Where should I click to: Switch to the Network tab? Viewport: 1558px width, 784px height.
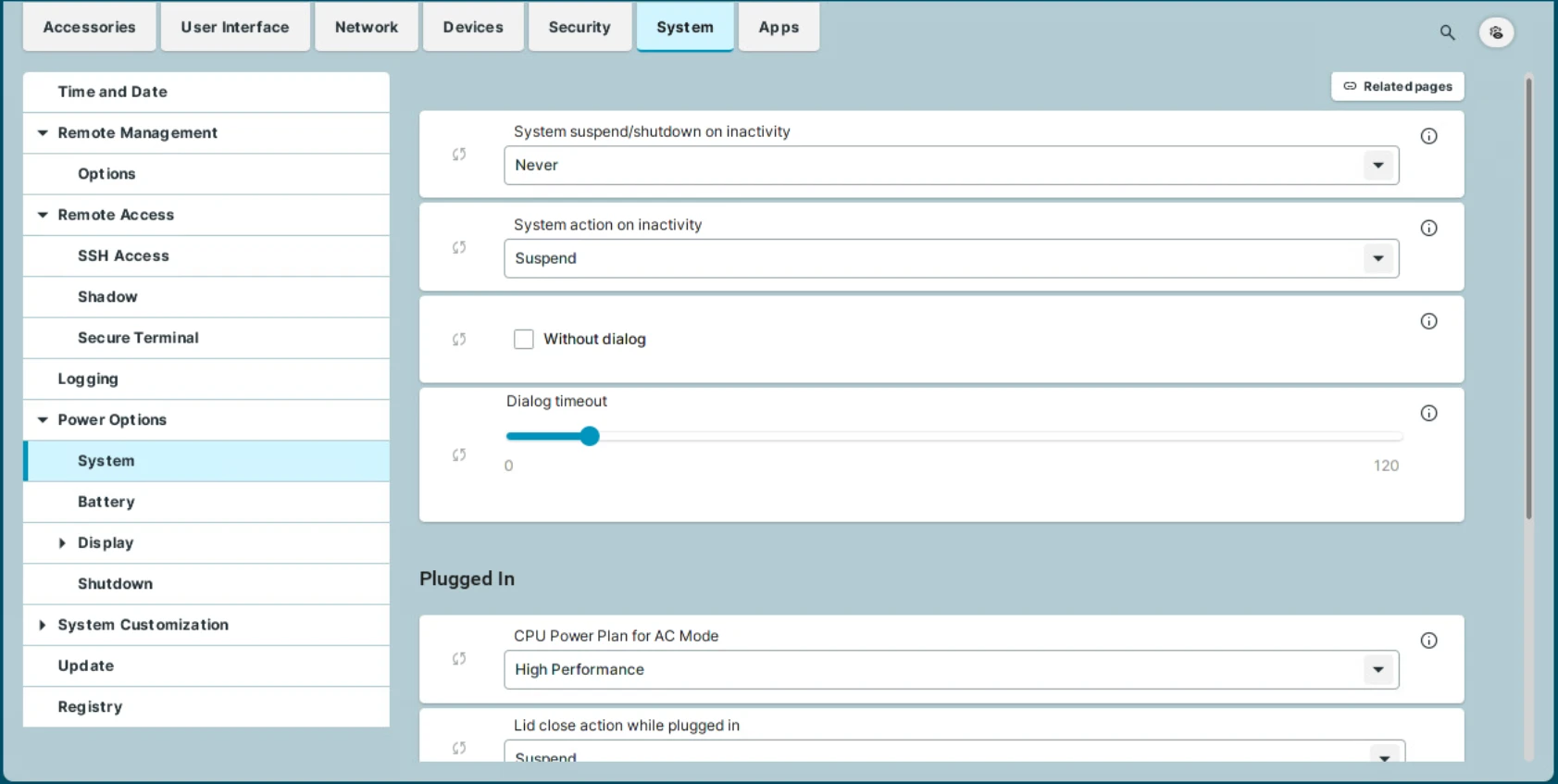[x=366, y=28]
